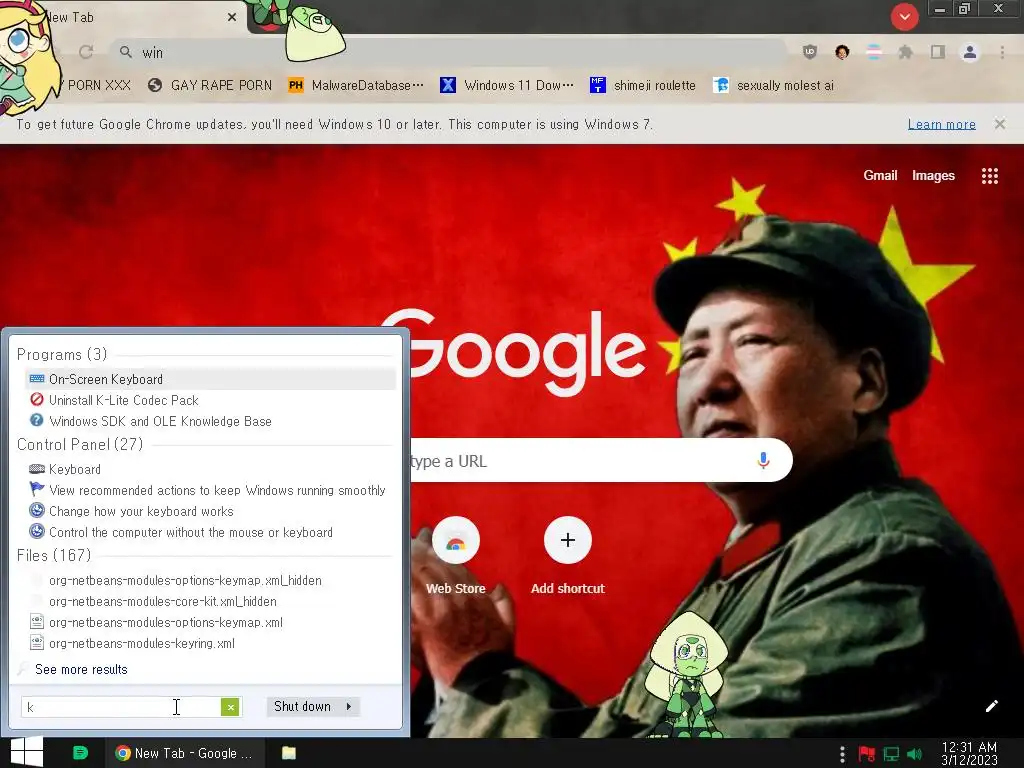Open the shimeji roulette bookmark

tap(644, 86)
